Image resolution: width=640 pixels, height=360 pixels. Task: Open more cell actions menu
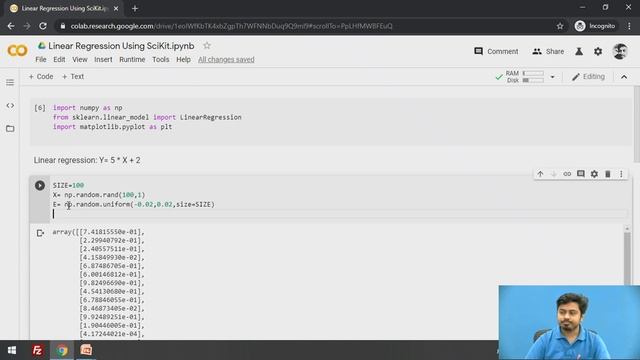click(x=621, y=174)
